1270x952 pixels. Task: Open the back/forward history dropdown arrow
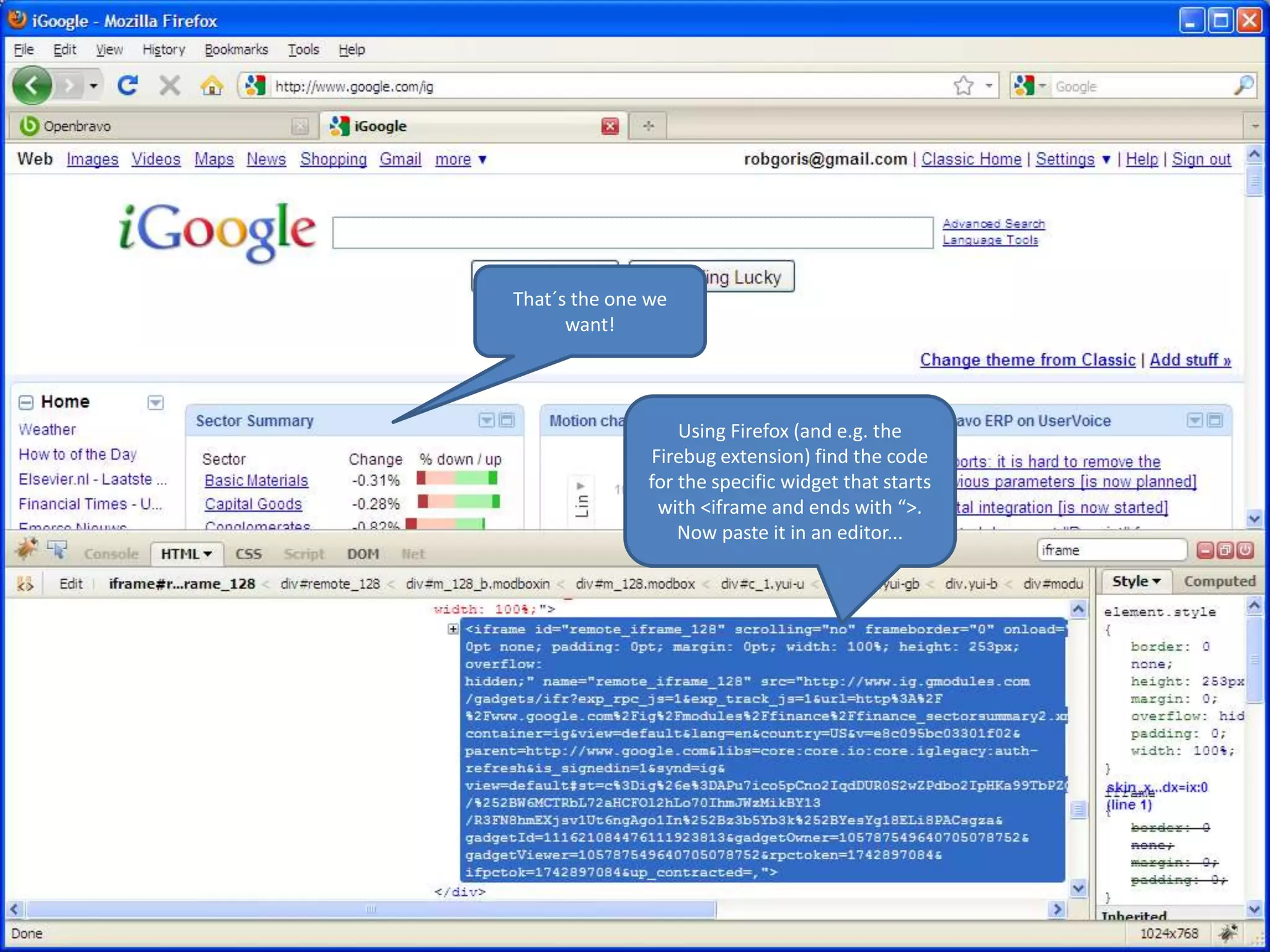94,86
